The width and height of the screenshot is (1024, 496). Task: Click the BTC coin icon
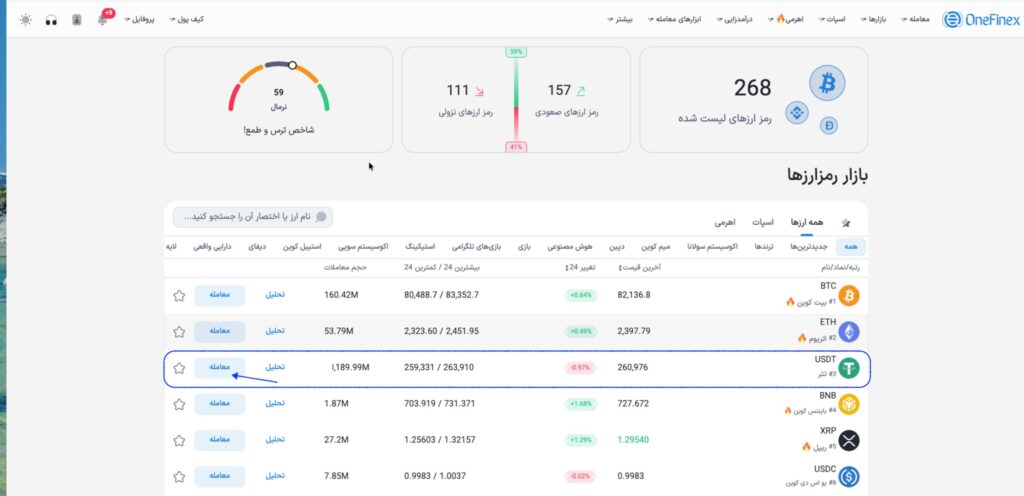pos(849,296)
